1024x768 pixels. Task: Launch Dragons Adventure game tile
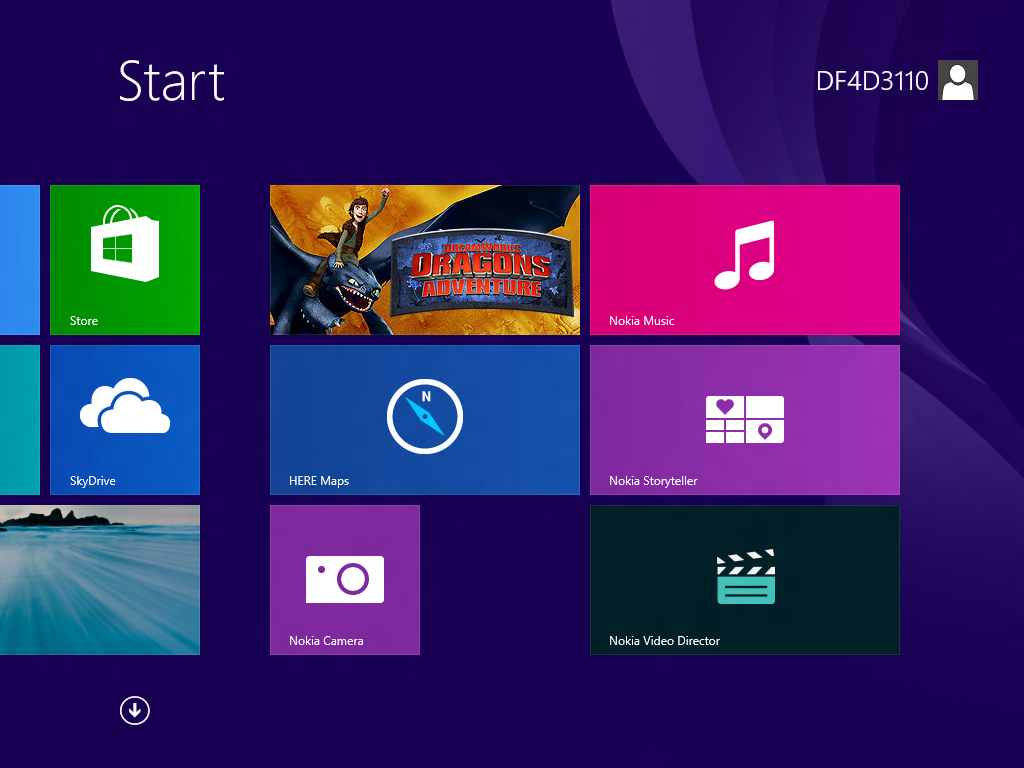tap(424, 260)
